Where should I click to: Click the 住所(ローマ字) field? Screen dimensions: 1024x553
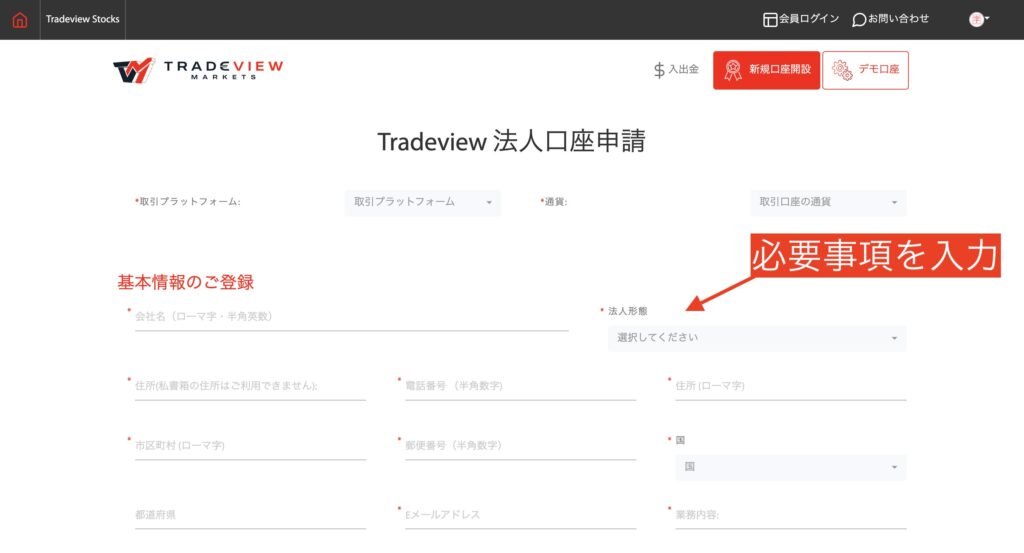point(791,387)
